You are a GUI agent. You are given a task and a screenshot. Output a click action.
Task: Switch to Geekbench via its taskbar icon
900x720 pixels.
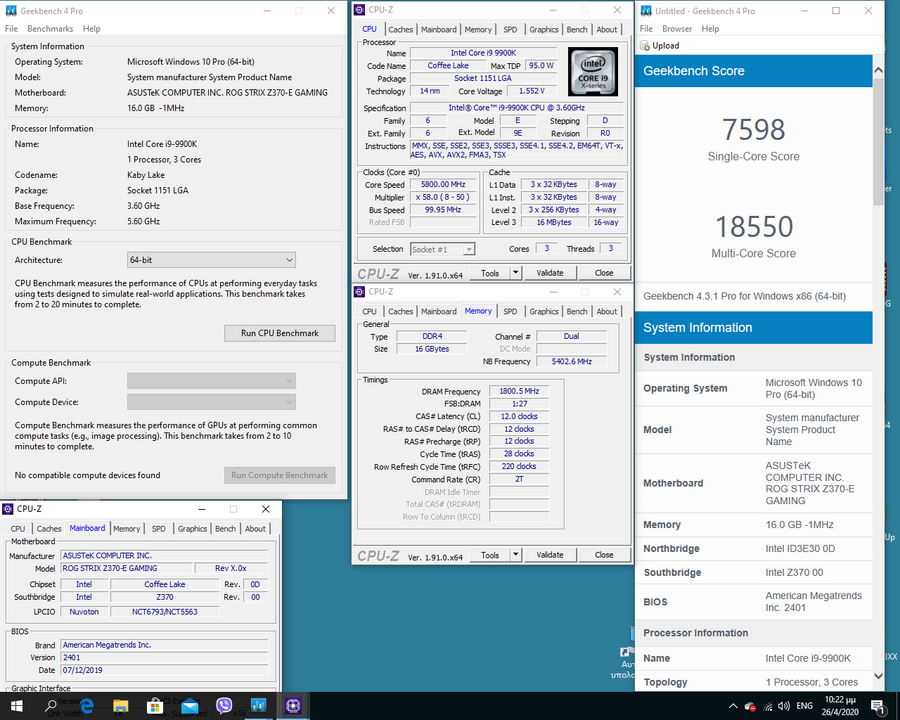(258, 706)
